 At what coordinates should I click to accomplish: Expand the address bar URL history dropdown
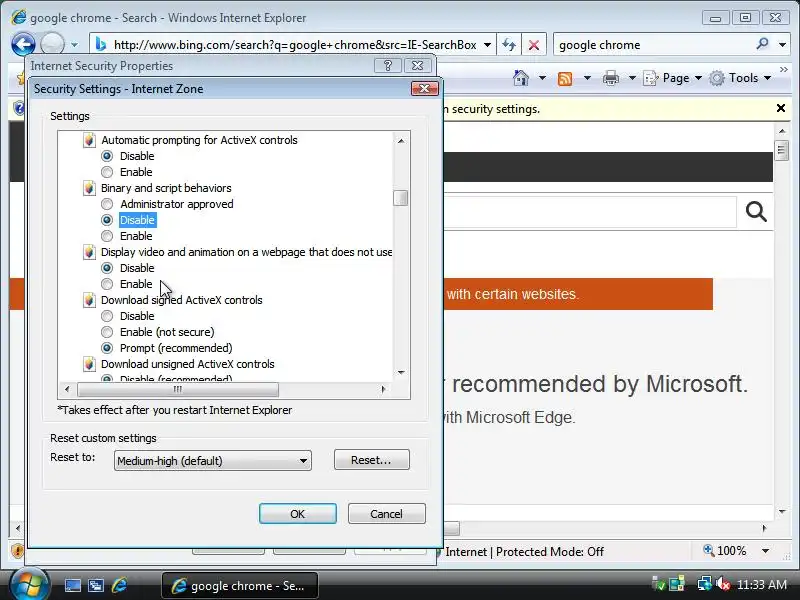click(x=487, y=45)
